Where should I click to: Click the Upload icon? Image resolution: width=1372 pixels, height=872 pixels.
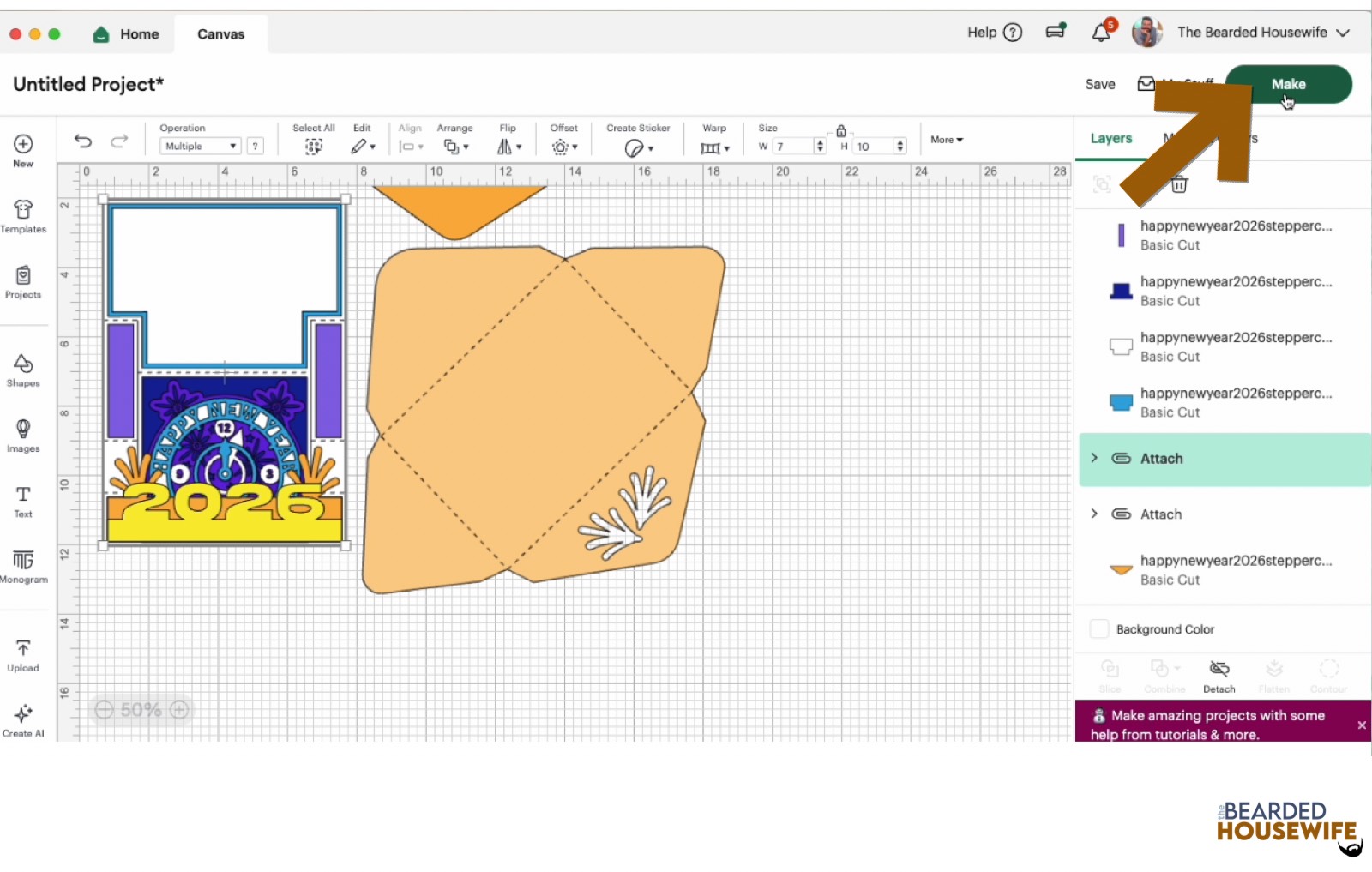[x=23, y=655]
